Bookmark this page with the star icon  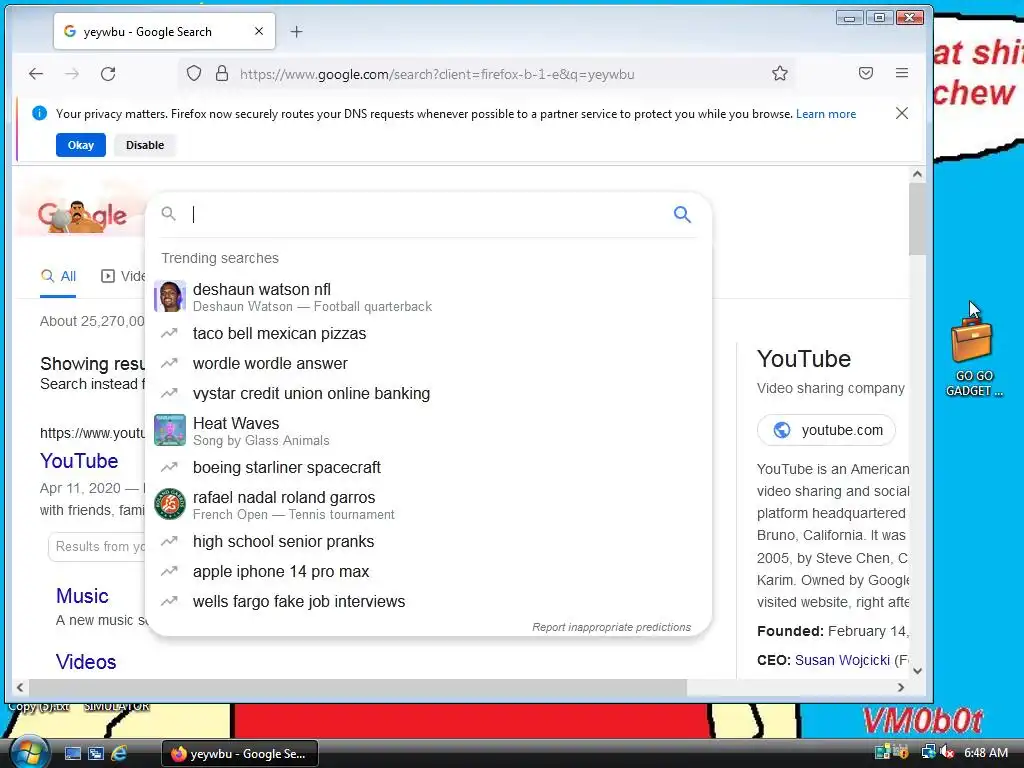(x=780, y=73)
